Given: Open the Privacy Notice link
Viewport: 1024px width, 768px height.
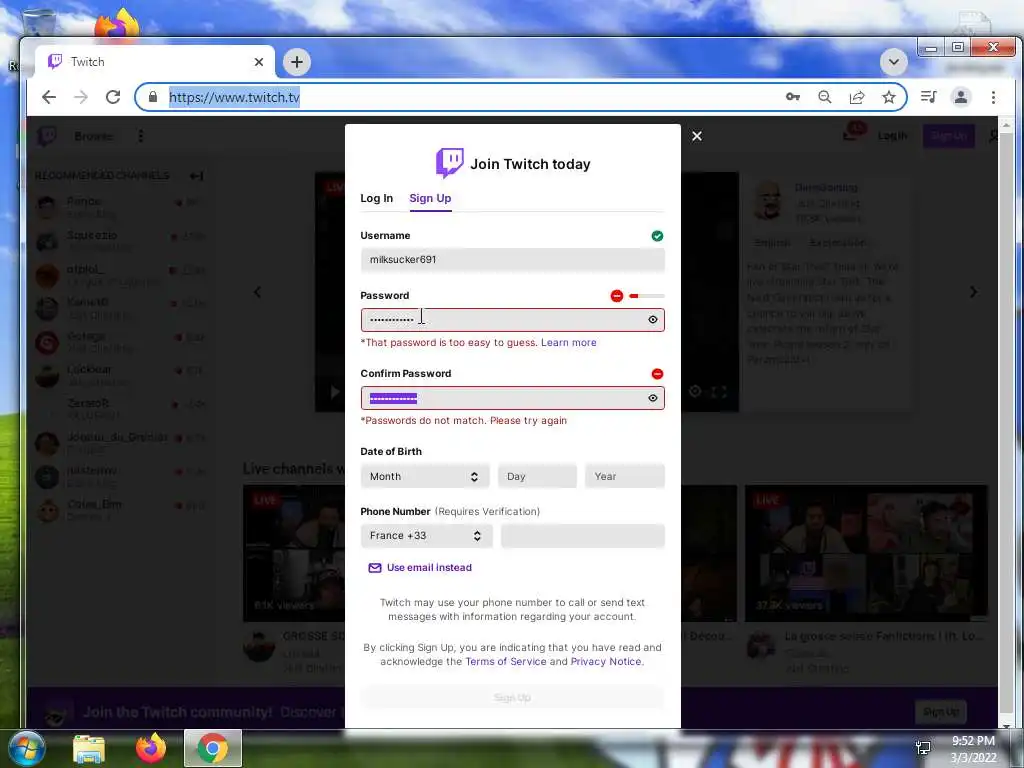Looking at the screenshot, I should (606, 662).
